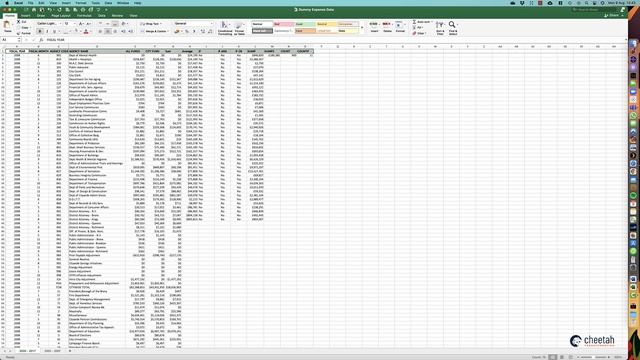640x360 pixels.
Task: Open the Format menu in menu bar
Action: 80,3
